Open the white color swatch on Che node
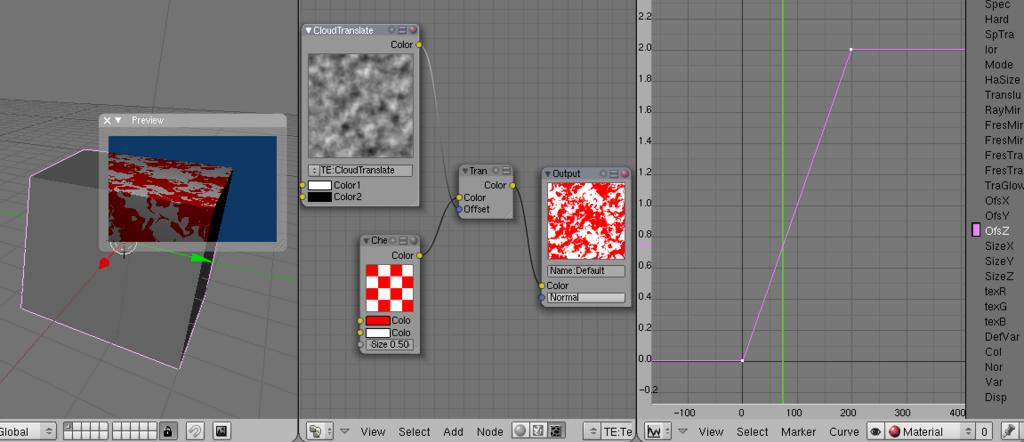The width and height of the screenshot is (1024, 442). click(378, 333)
